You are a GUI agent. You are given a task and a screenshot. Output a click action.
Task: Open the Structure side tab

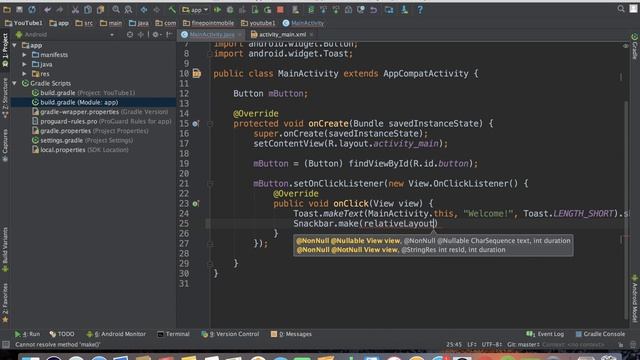tap(5, 98)
